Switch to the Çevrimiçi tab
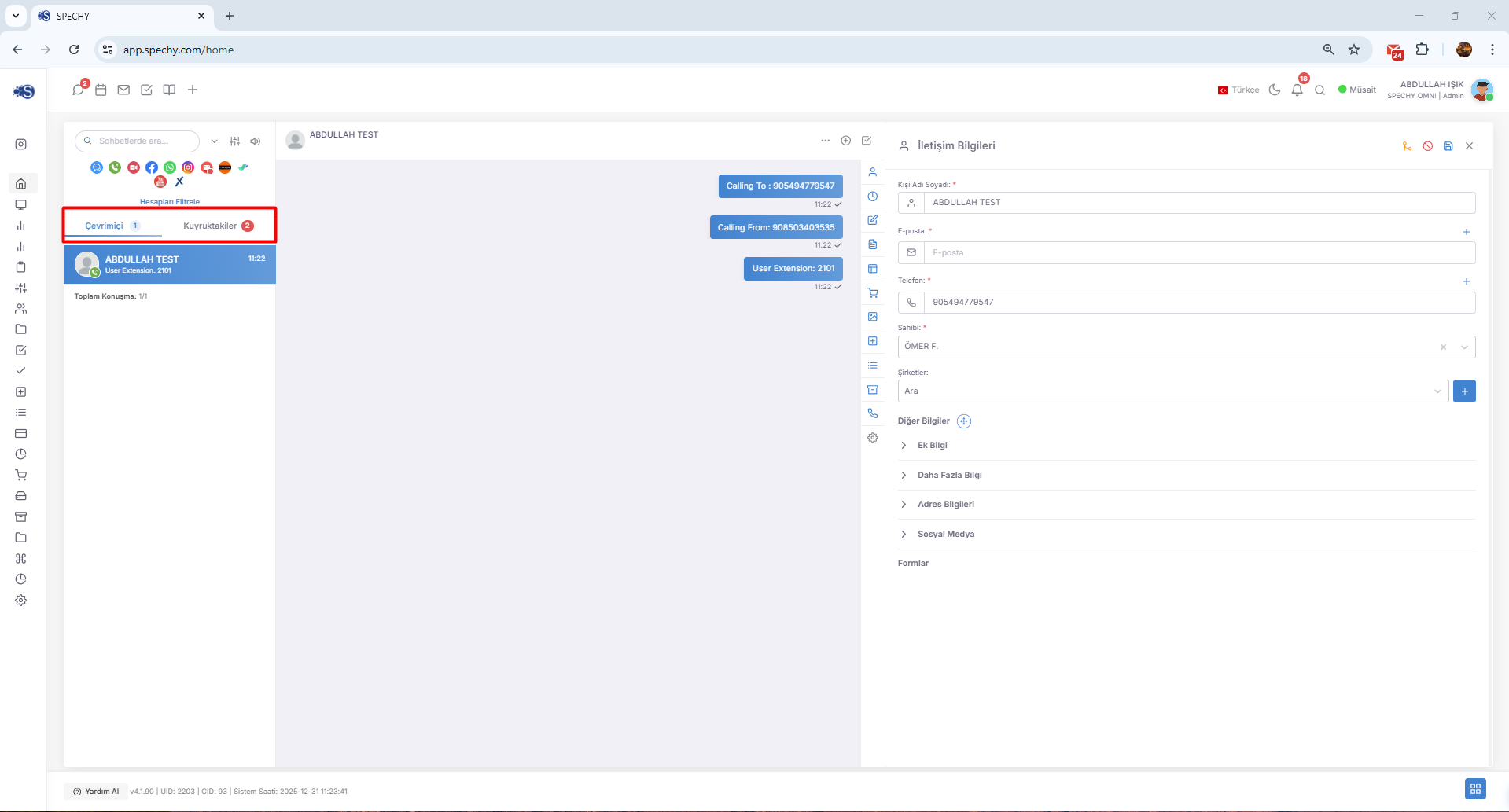The width and height of the screenshot is (1509, 812). point(112,226)
